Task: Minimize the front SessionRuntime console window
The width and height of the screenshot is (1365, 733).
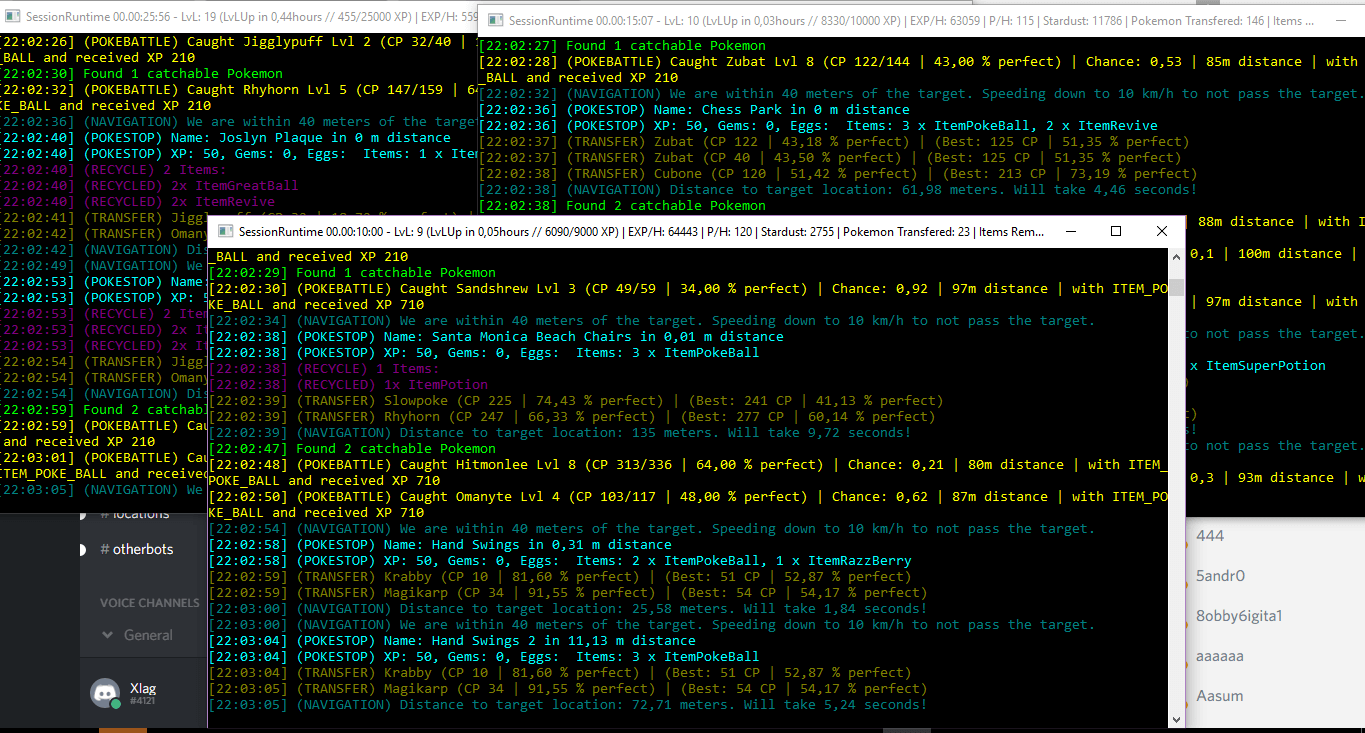Action: coord(1070,231)
